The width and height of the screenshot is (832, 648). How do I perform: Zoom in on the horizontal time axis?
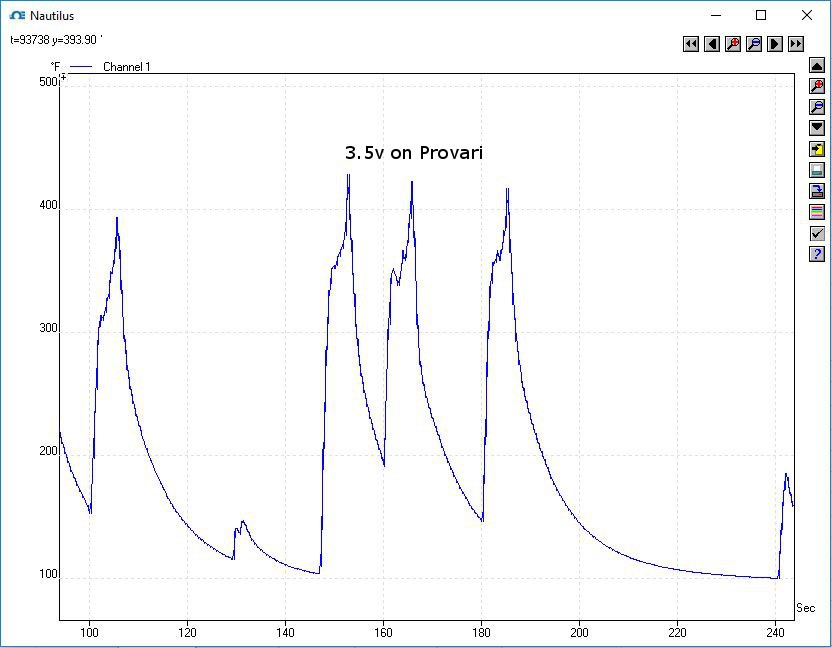click(x=733, y=44)
